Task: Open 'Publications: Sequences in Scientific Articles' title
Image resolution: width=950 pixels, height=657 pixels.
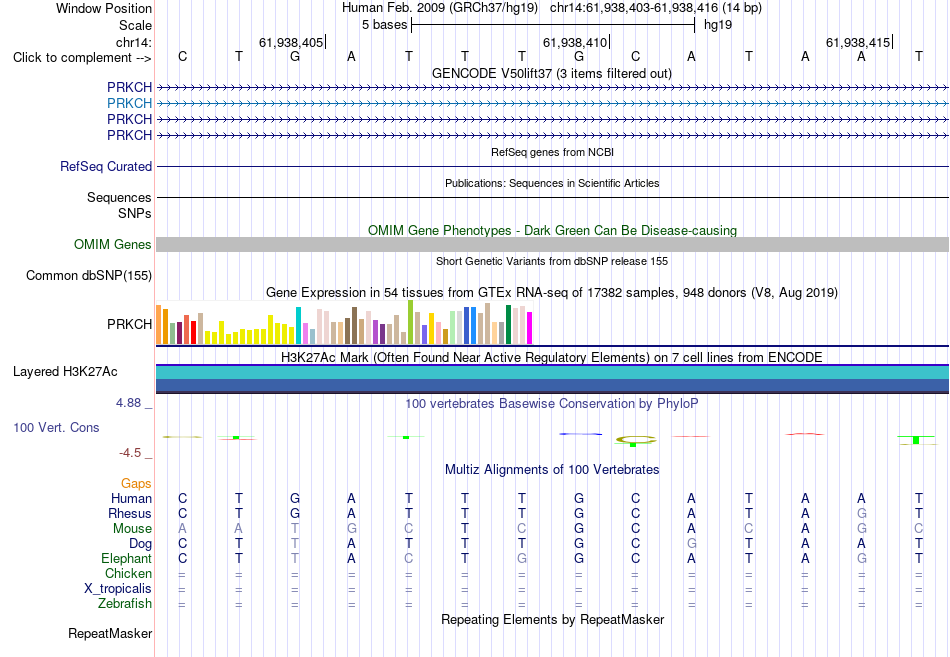Action: (552, 183)
